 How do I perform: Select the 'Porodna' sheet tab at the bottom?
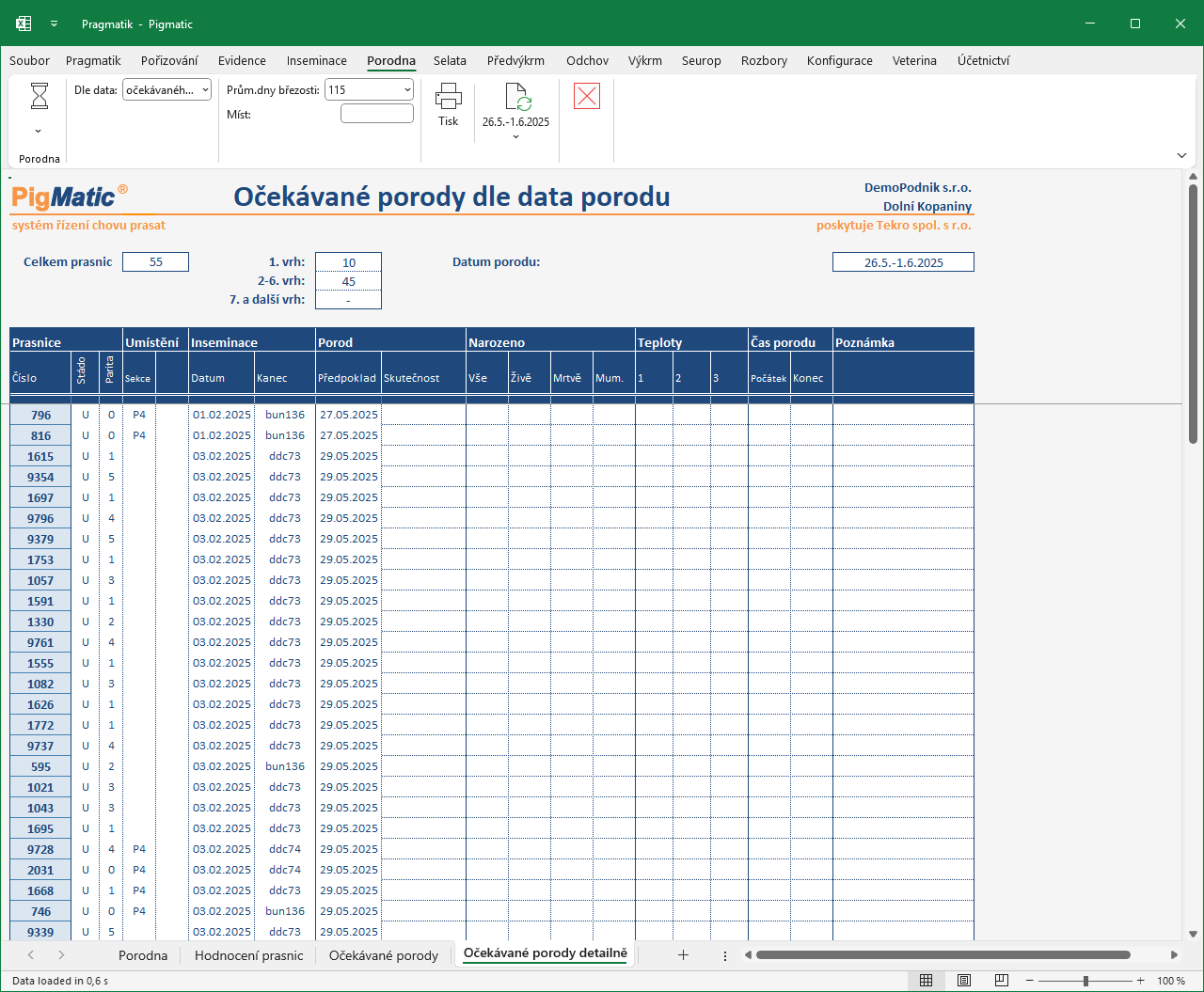coord(143,955)
